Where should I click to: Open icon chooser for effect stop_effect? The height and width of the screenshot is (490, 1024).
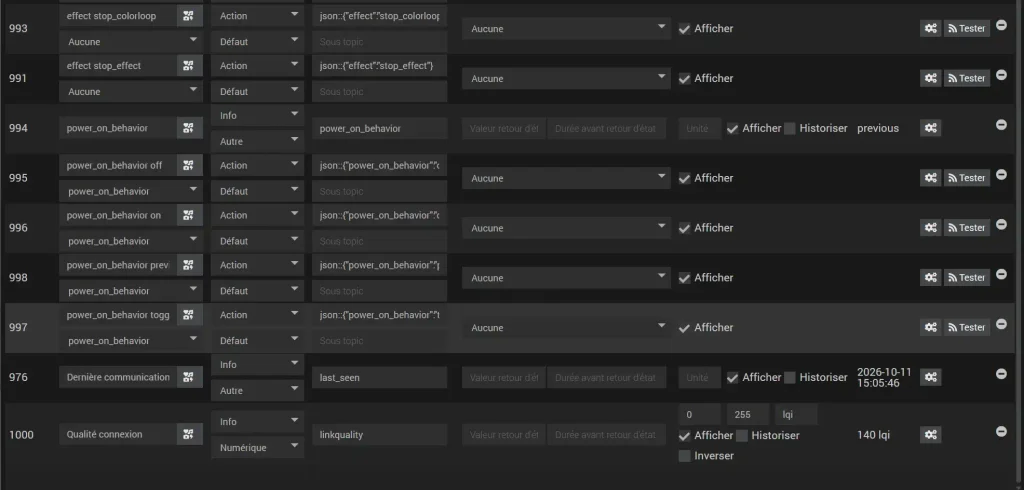[189, 65]
